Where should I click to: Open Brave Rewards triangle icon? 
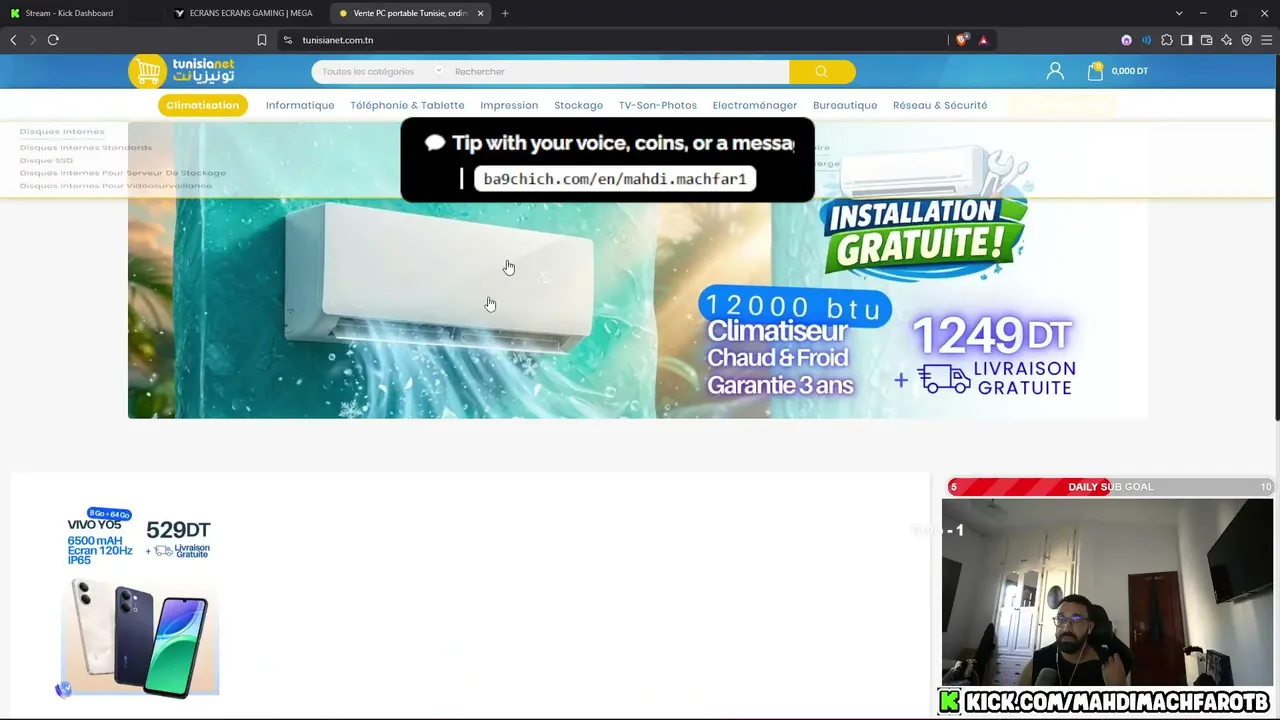coord(984,40)
